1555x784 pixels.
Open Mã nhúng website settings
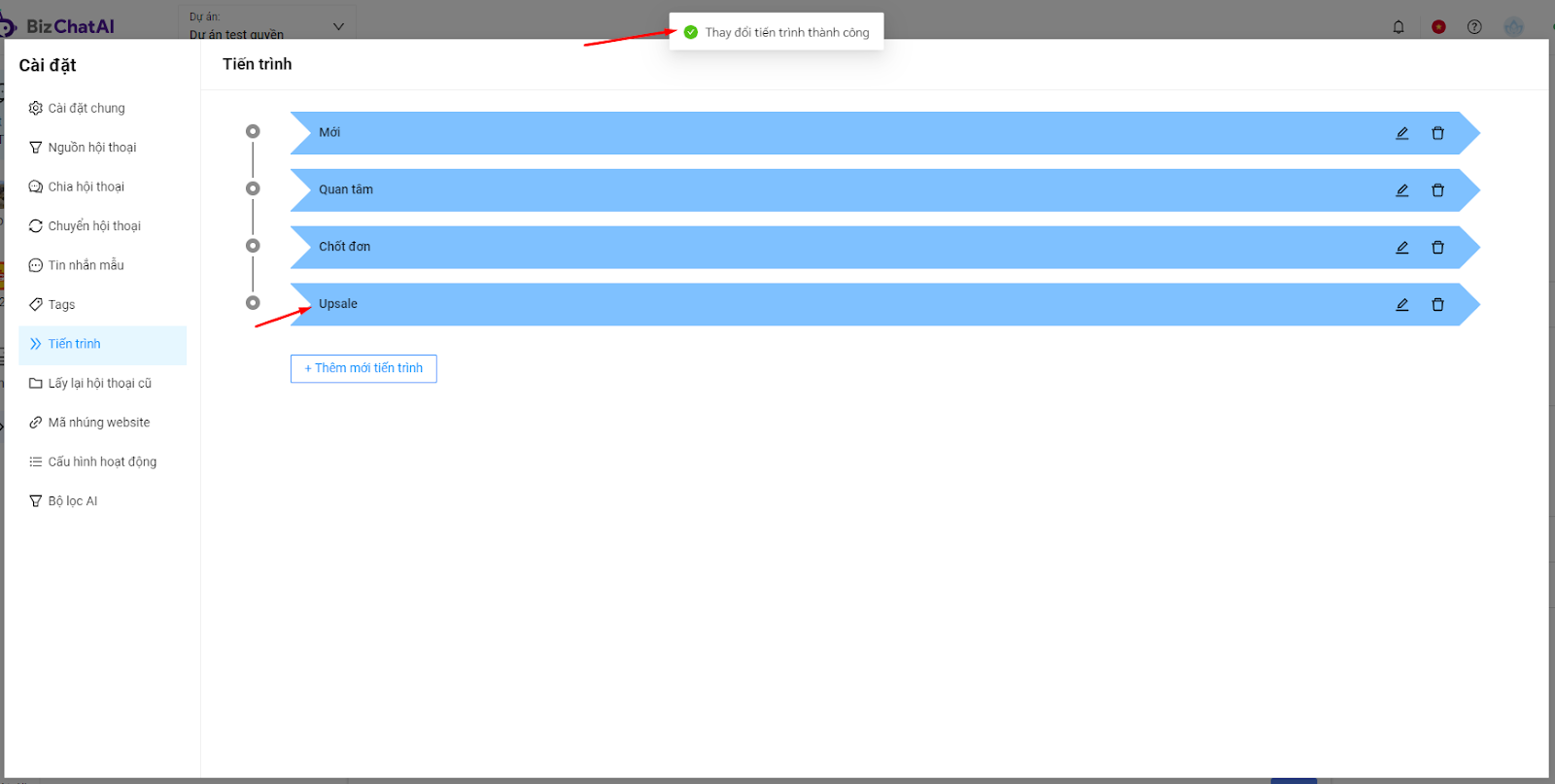coord(98,423)
